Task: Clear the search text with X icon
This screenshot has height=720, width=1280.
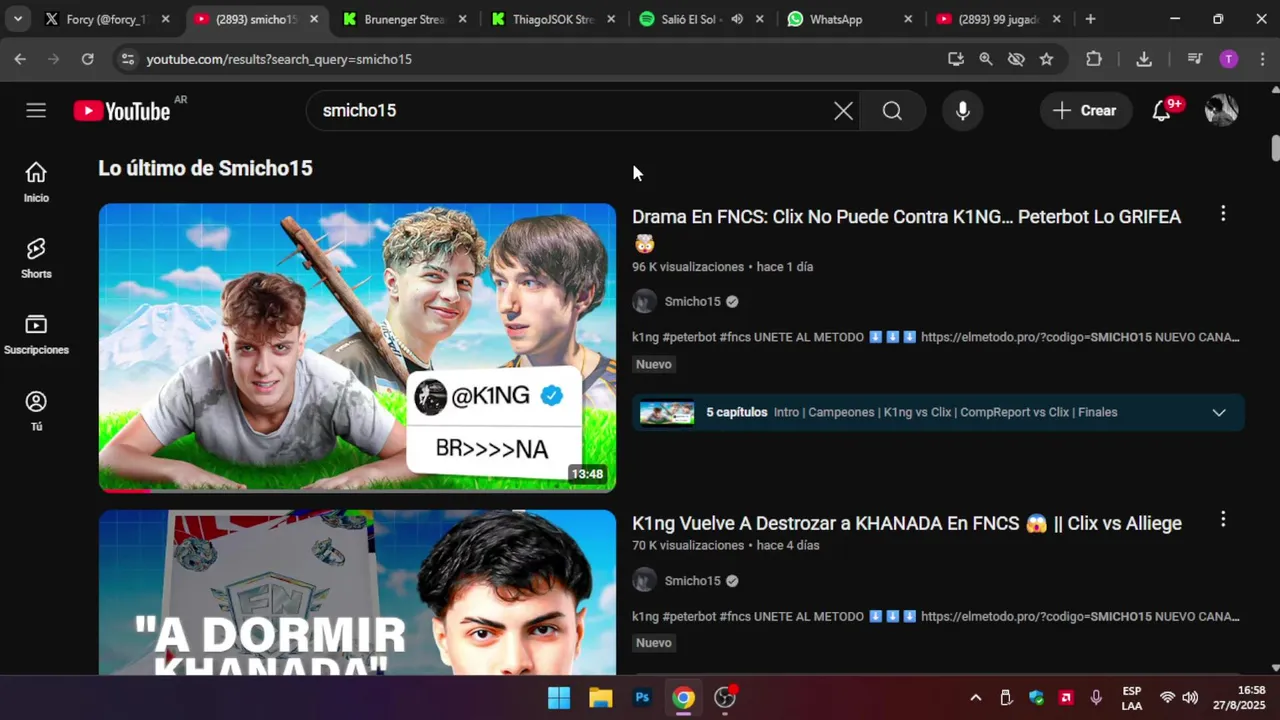Action: 844,111
